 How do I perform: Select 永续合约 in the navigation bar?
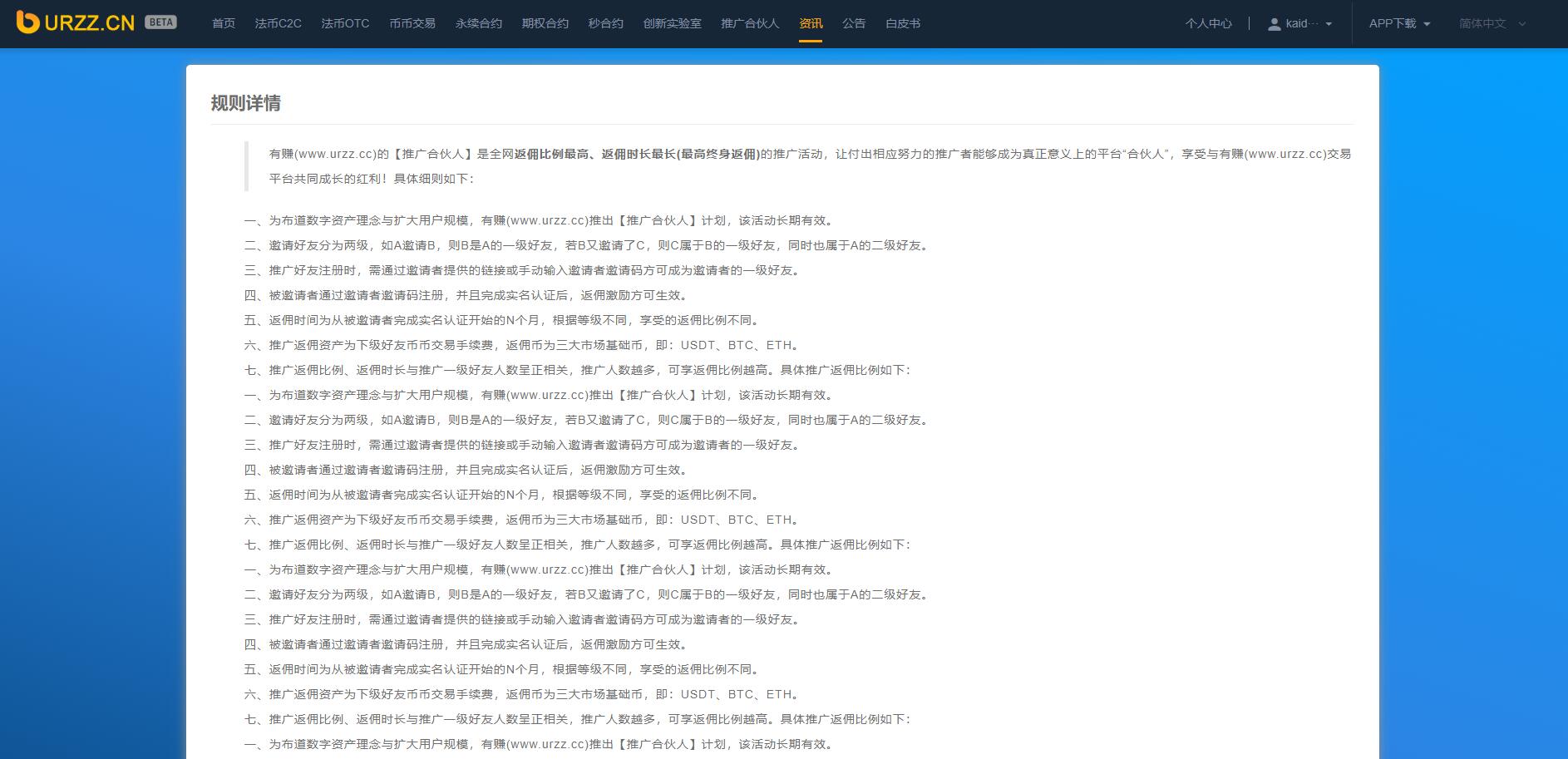479,23
